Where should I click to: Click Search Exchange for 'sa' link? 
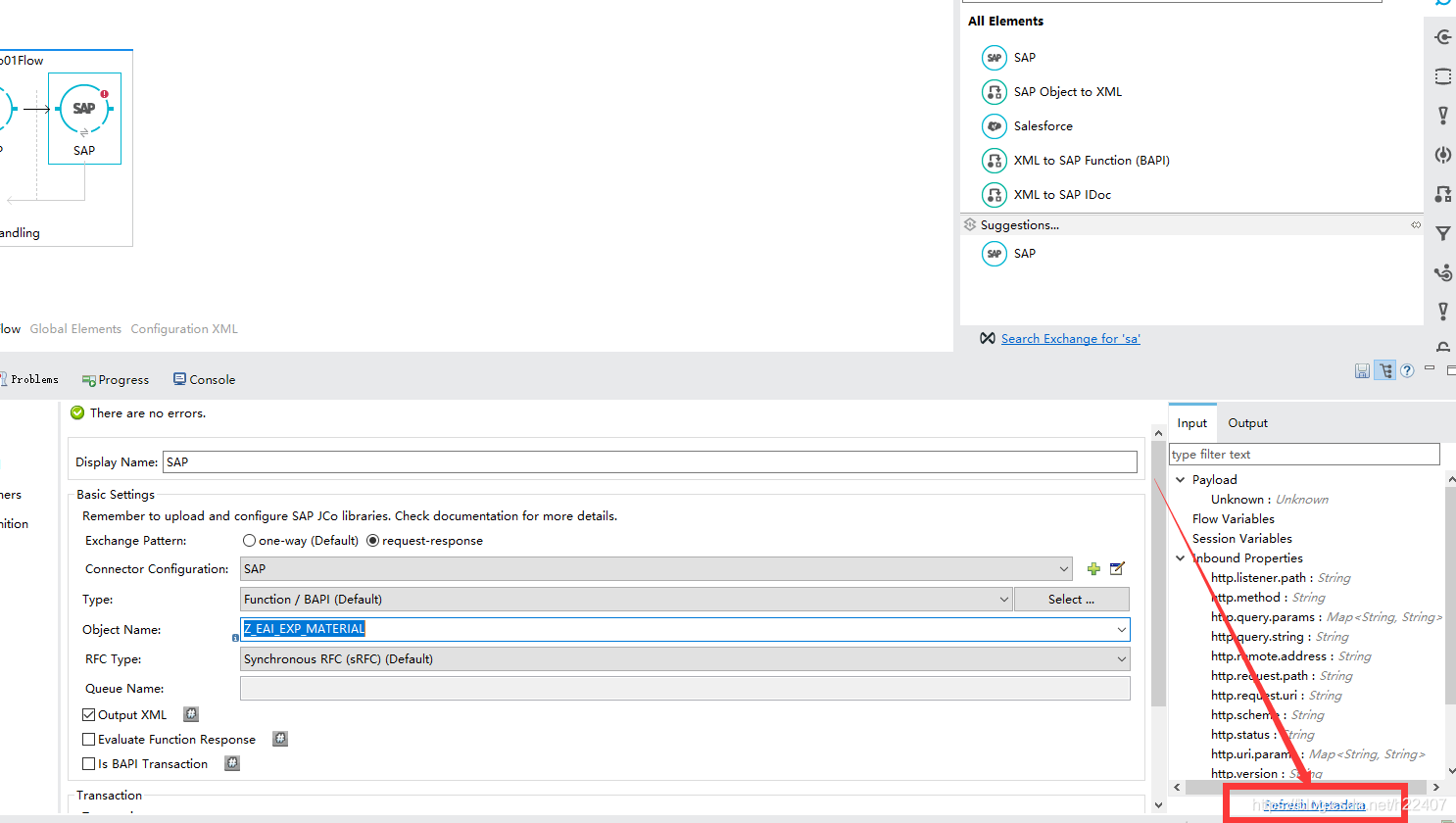coord(1070,339)
